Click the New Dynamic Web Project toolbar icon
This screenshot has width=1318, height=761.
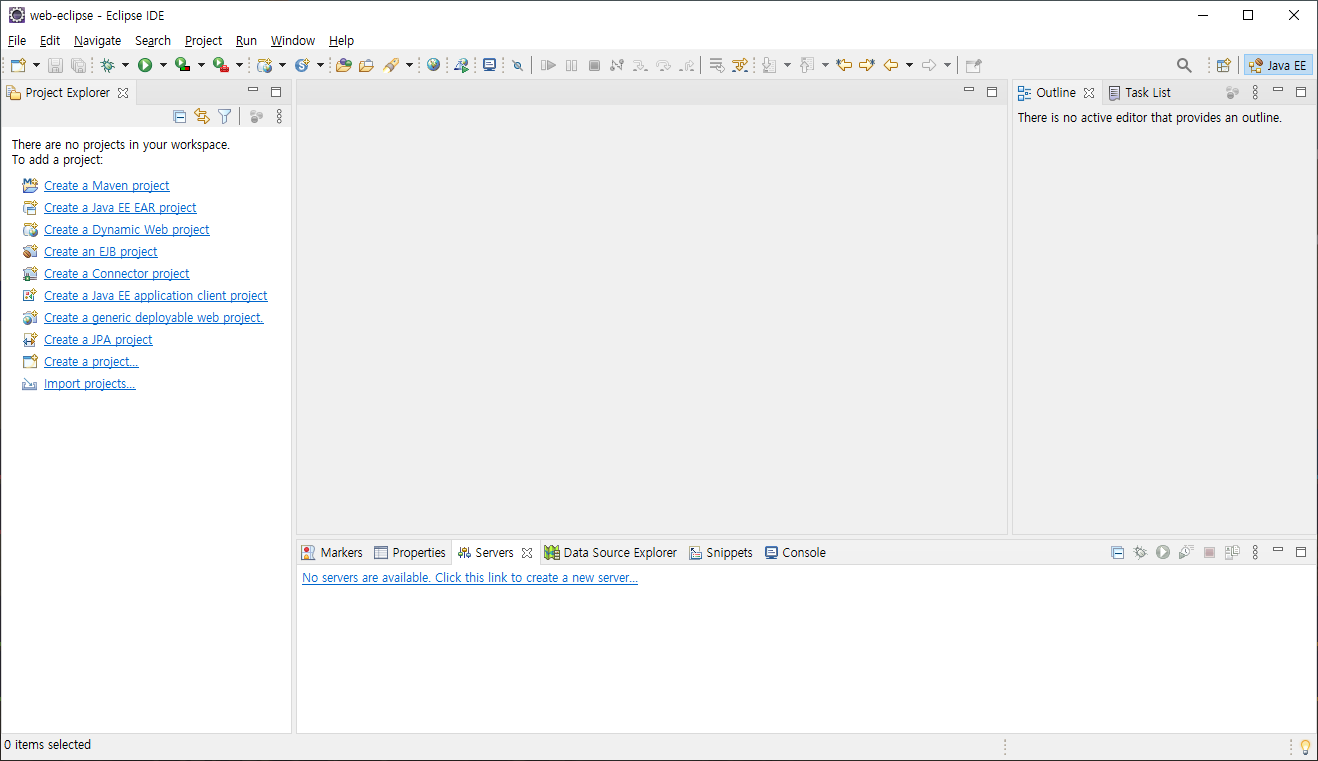(x=264, y=65)
